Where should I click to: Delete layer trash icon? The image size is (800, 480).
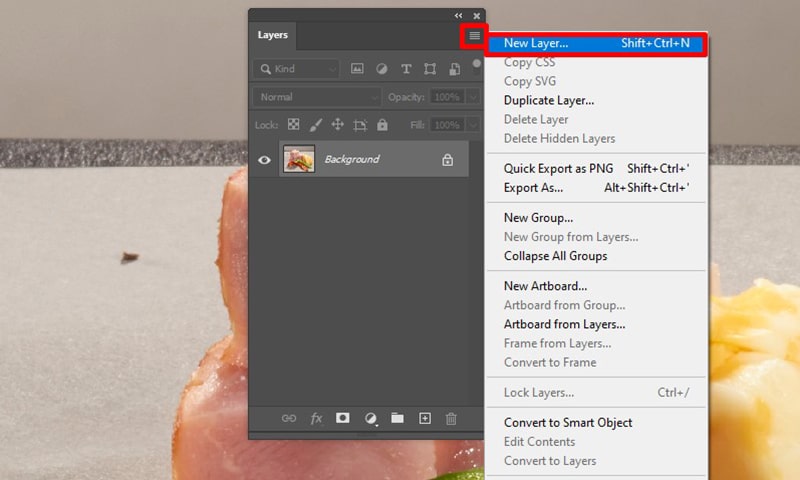pyautogui.click(x=451, y=419)
